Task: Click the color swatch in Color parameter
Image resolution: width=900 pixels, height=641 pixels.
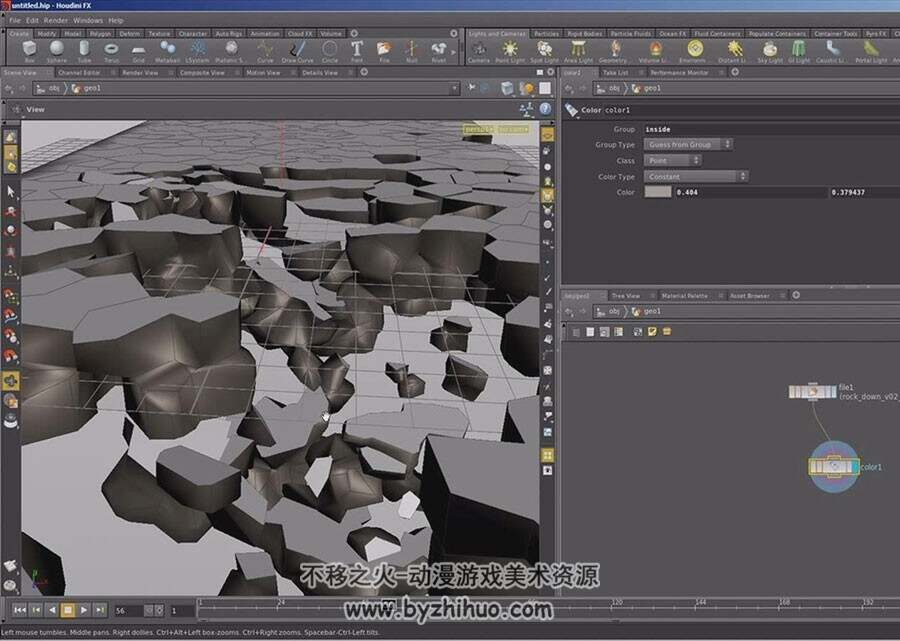Action: point(658,192)
